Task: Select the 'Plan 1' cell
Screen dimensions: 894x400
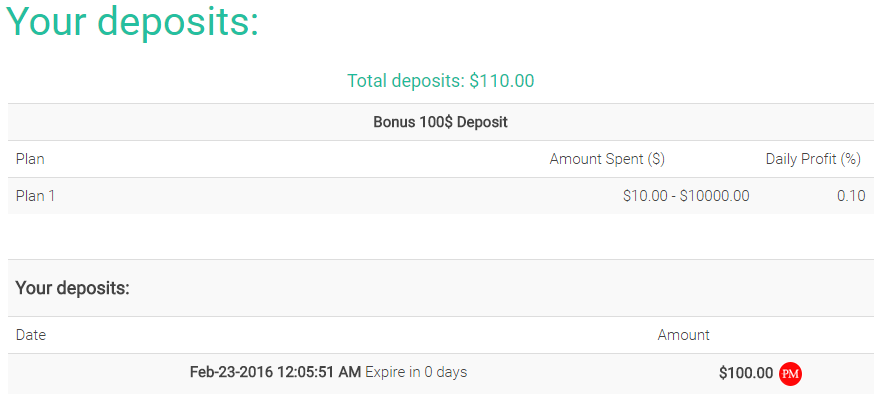Action: click(x=35, y=196)
